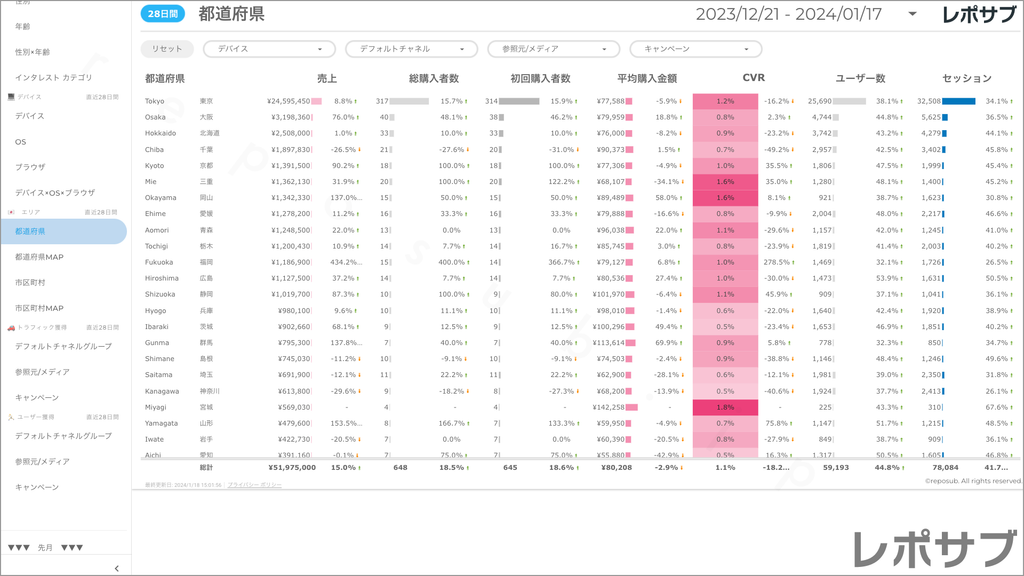Open the キャンペーン filter dropdown
Image resolution: width=1024 pixels, height=576 pixels.
[x=695, y=49]
